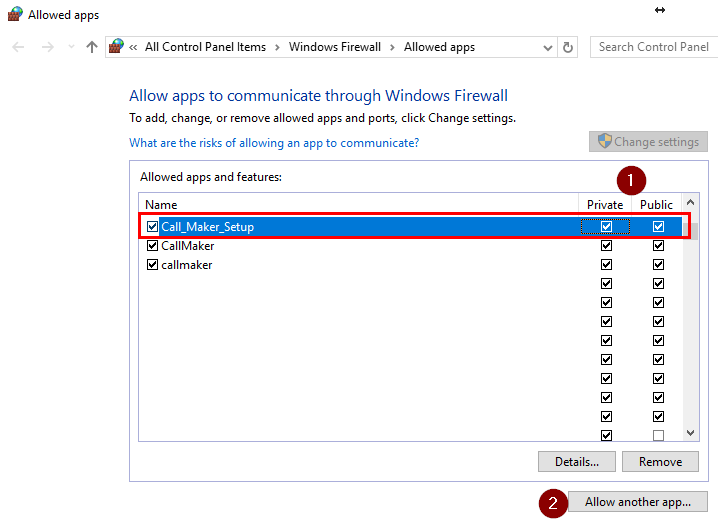Click the Forward navigation arrow
This screenshot has height=521, width=718.
click(x=48, y=47)
